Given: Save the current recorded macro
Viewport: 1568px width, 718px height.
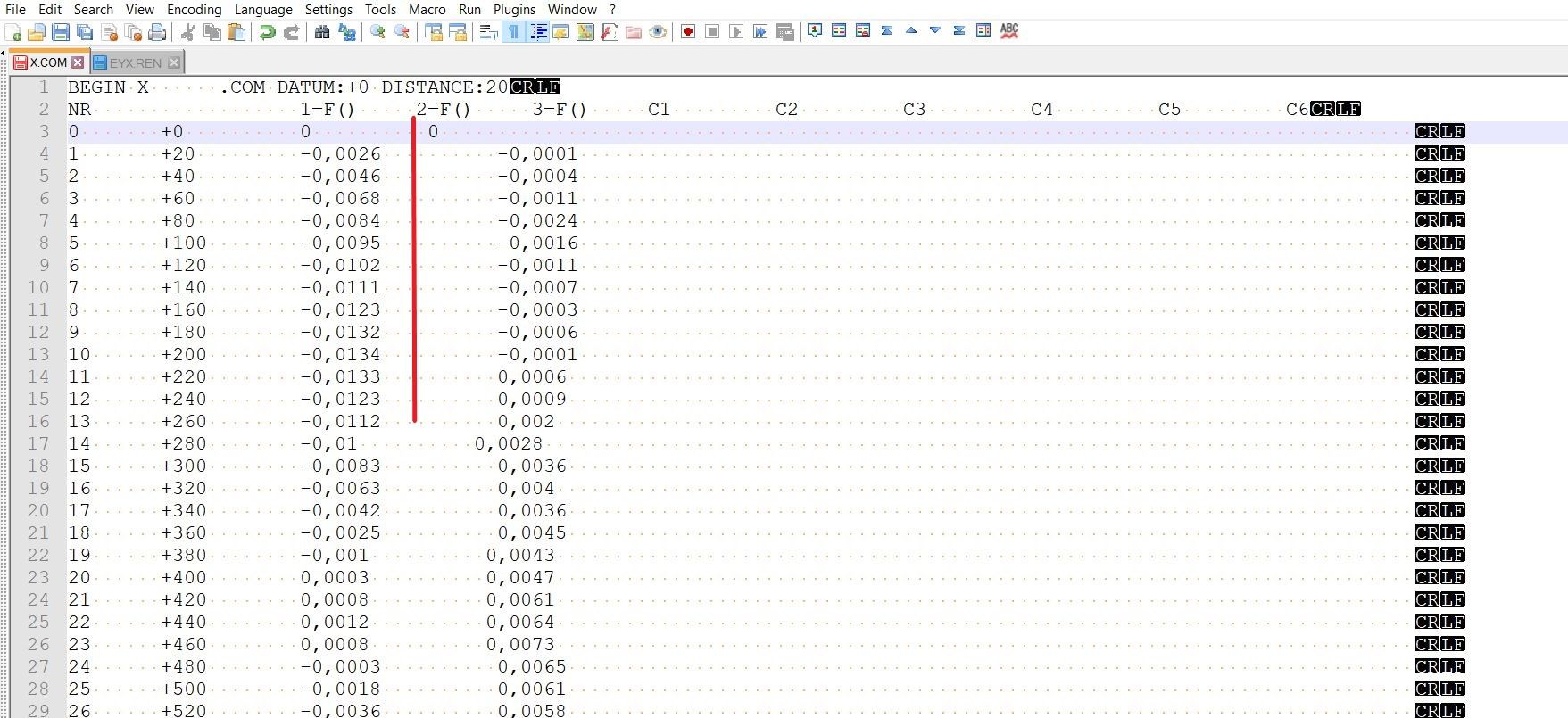Looking at the screenshot, I should coord(785,33).
